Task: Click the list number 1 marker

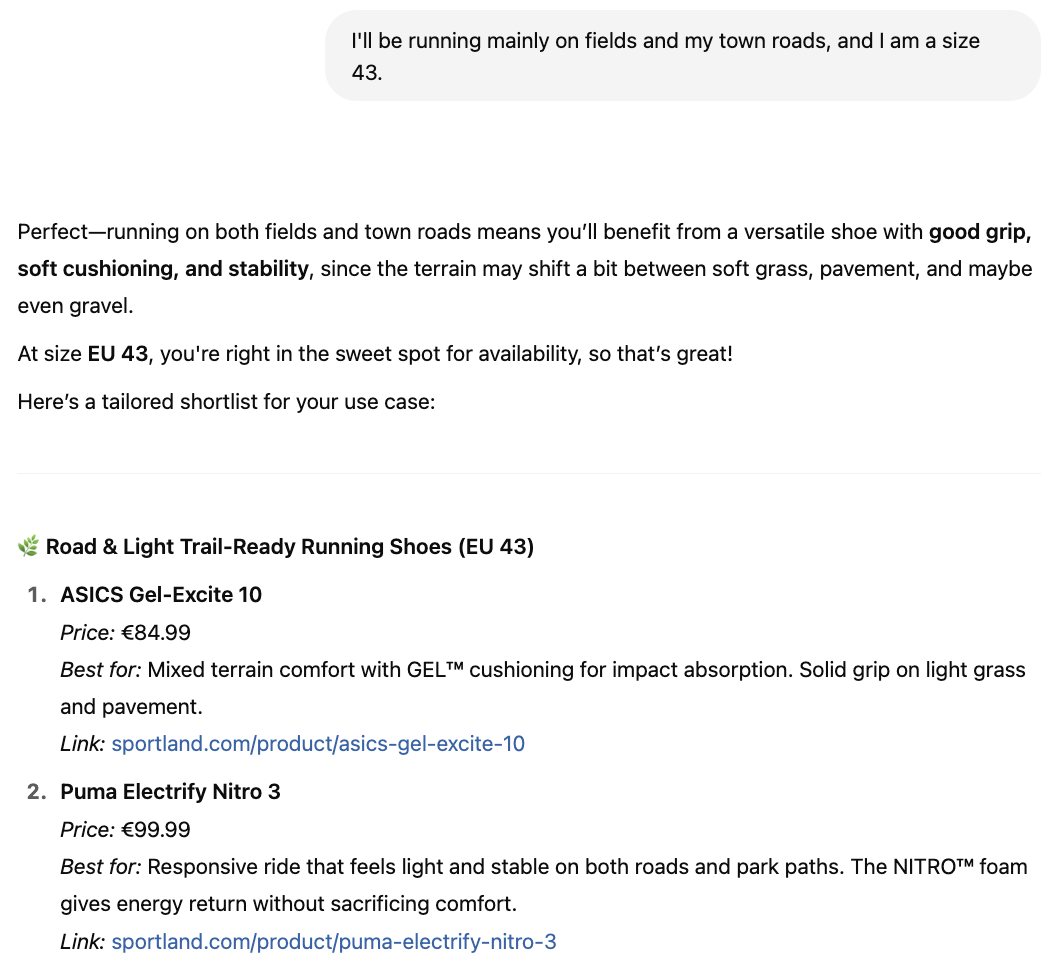Action: pyautogui.click(x=36, y=594)
